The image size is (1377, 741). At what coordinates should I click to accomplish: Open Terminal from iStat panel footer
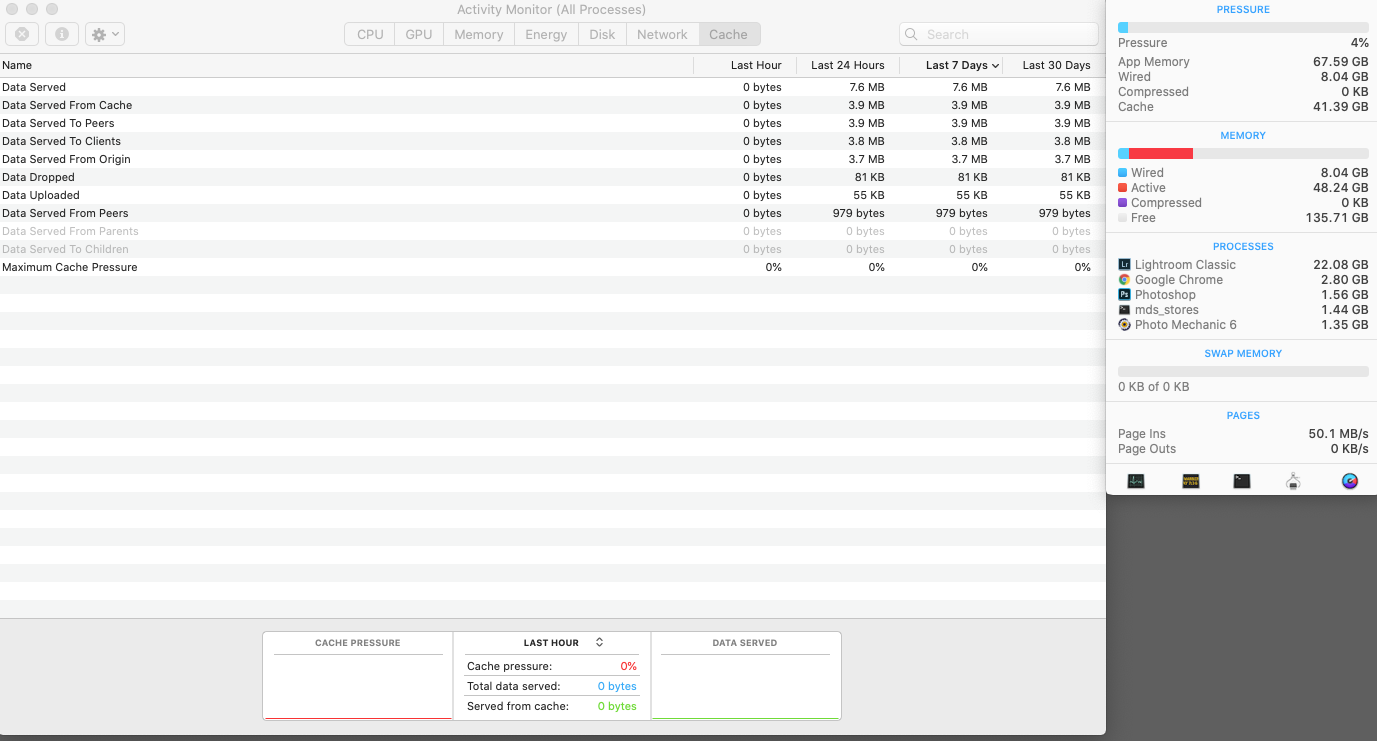tap(1242, 481)
